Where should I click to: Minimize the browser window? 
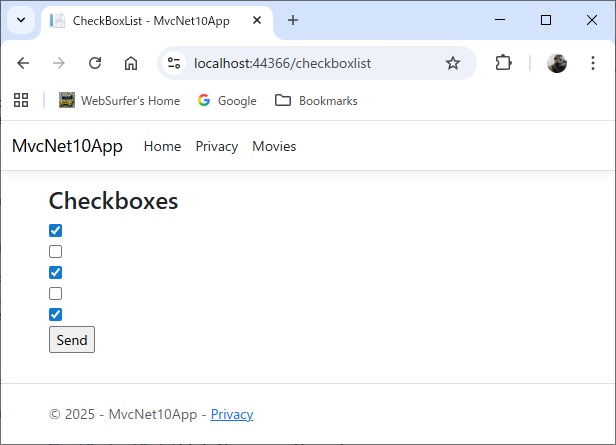point(500,20)
